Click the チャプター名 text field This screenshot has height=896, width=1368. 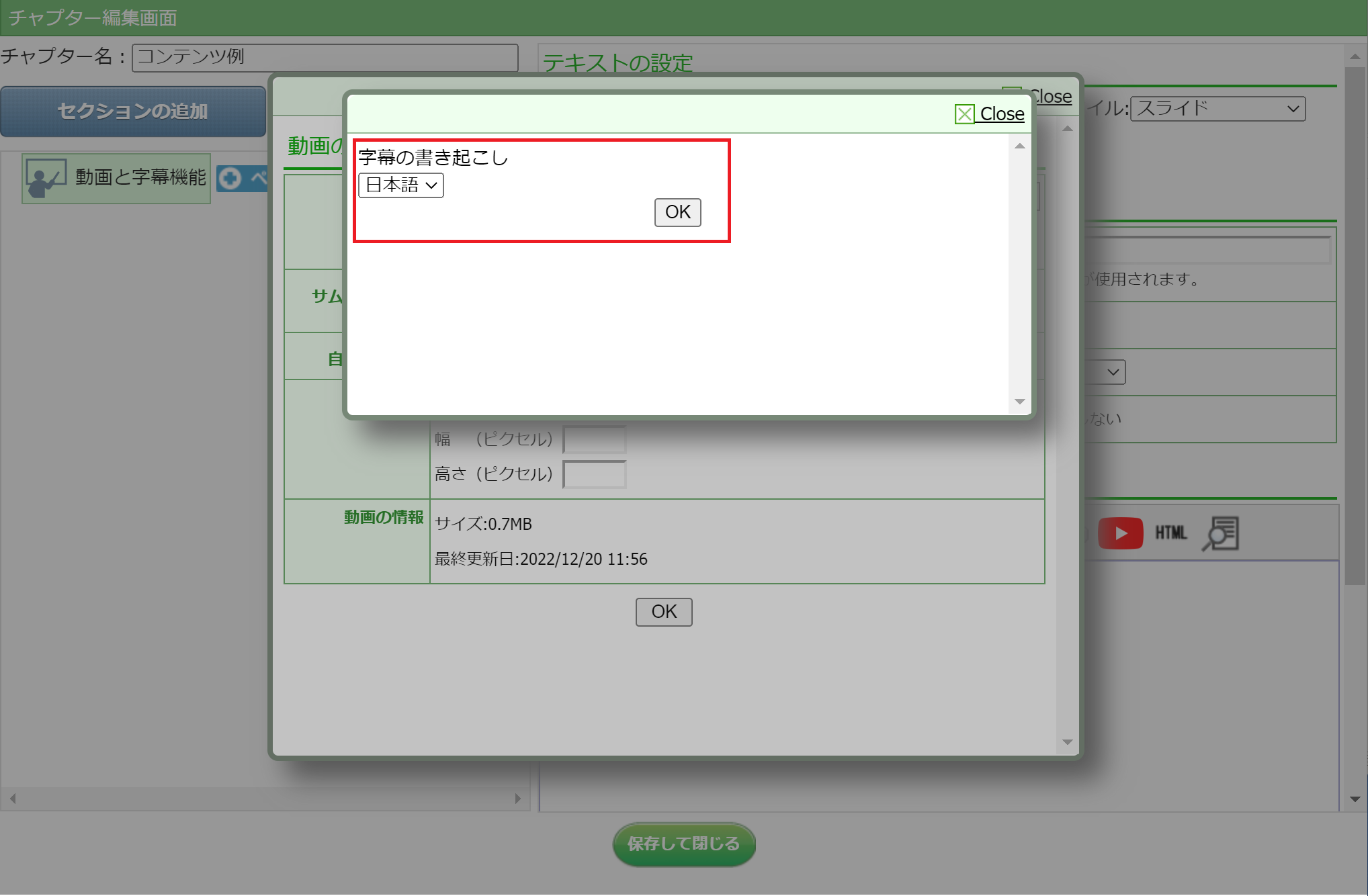pos(325,58)
